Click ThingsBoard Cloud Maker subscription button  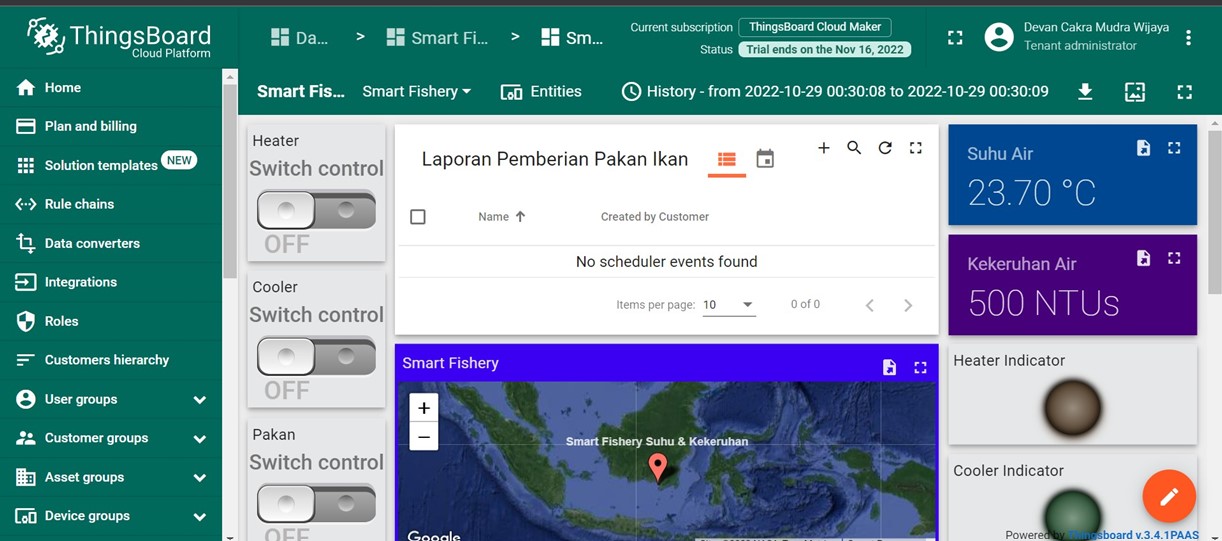point(815,27)
